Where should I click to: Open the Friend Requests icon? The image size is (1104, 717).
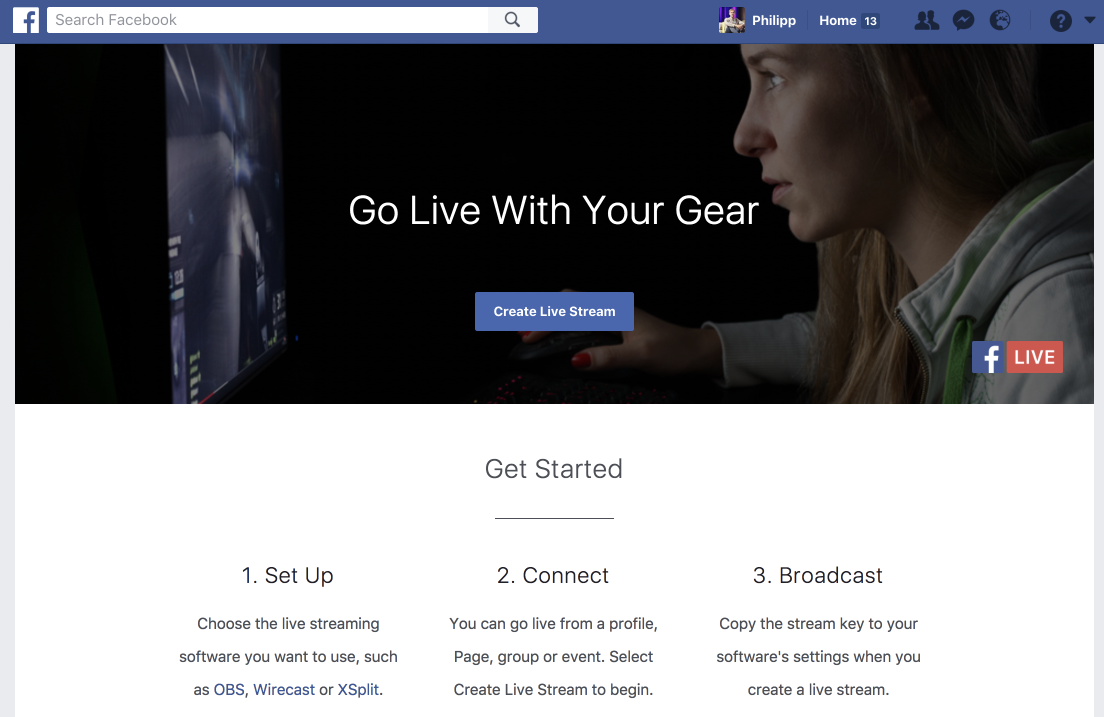[x=927, y=20]
